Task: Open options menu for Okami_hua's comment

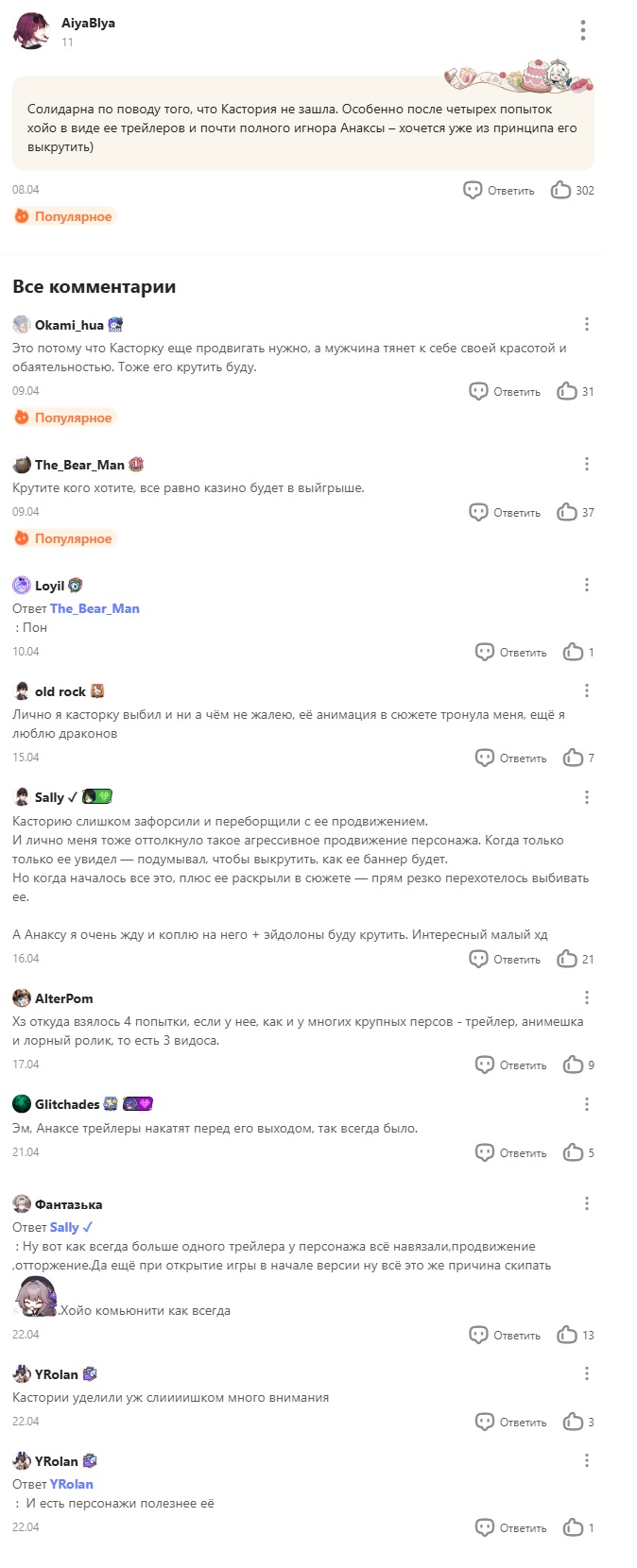Action: pos(587,324)
